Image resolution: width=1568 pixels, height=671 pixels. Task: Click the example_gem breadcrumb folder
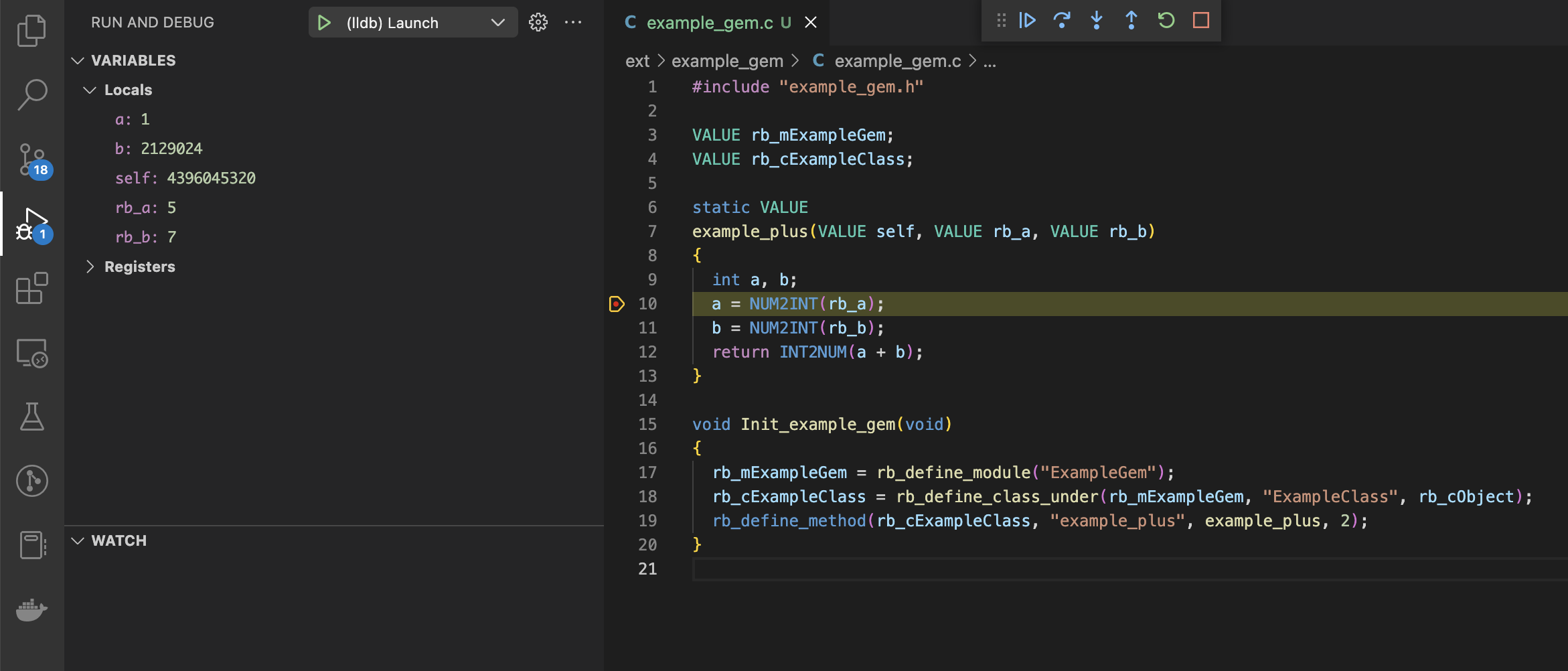pos(727,61)
